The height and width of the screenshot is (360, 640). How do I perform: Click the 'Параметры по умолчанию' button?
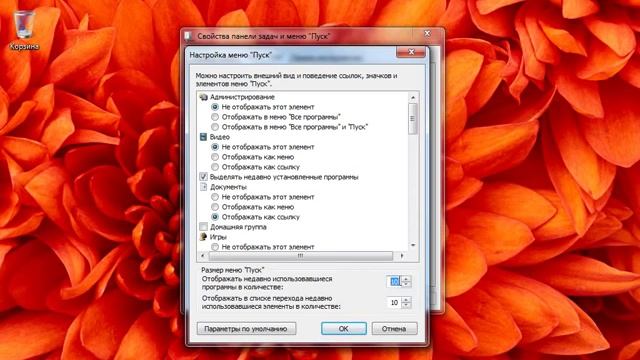click(247, 329)
